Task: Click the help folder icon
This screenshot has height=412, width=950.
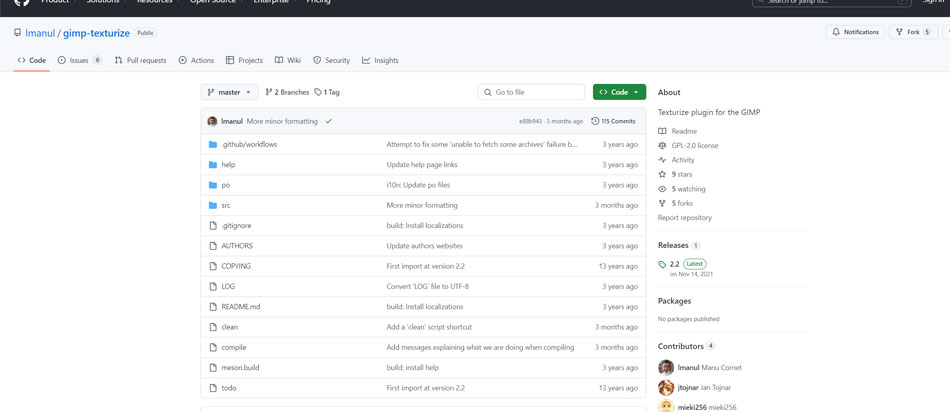Action: point(213,165)
